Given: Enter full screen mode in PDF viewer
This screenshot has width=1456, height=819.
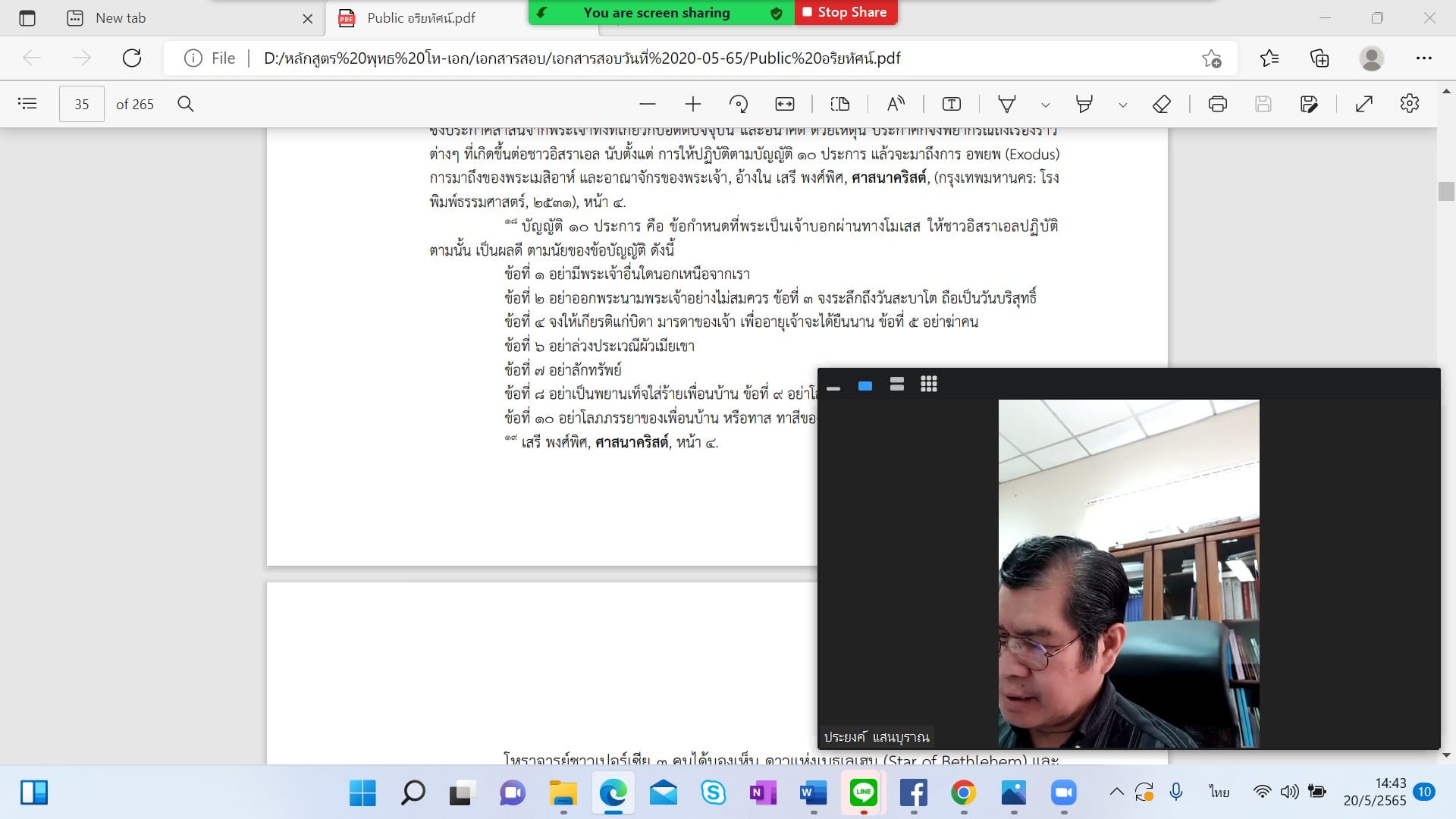Looking at the screenshot, I should click(x=1364, y=104).
